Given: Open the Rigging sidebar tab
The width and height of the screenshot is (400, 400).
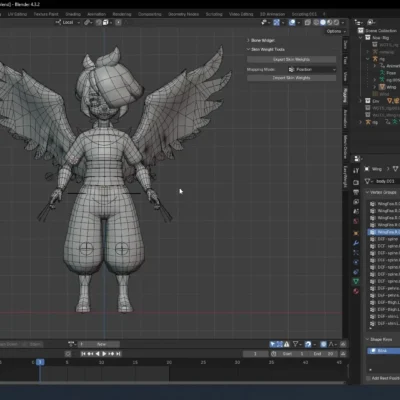Looking at the screenshot, I should point(345,96).
